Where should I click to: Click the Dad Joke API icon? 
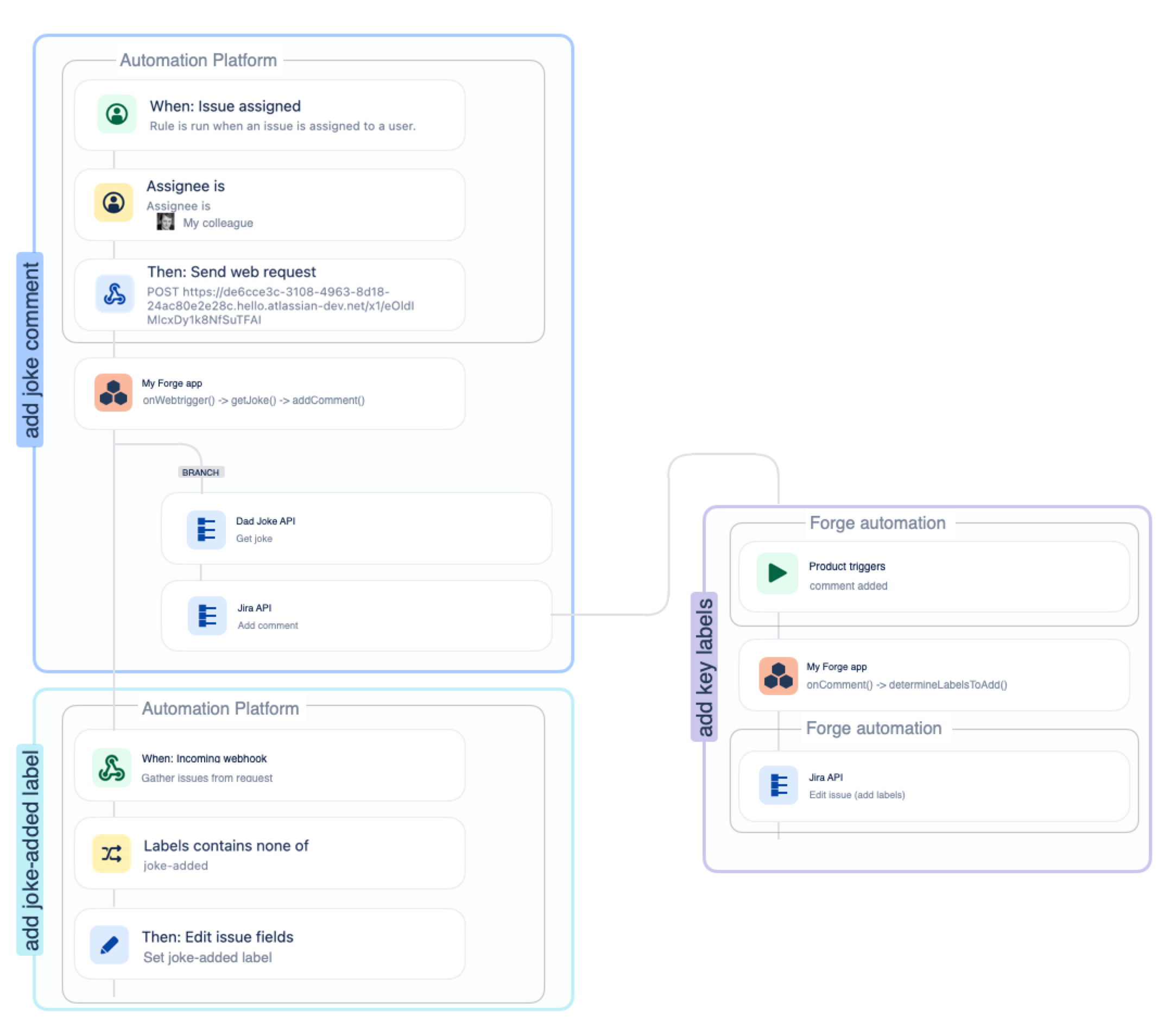[206, 529]
